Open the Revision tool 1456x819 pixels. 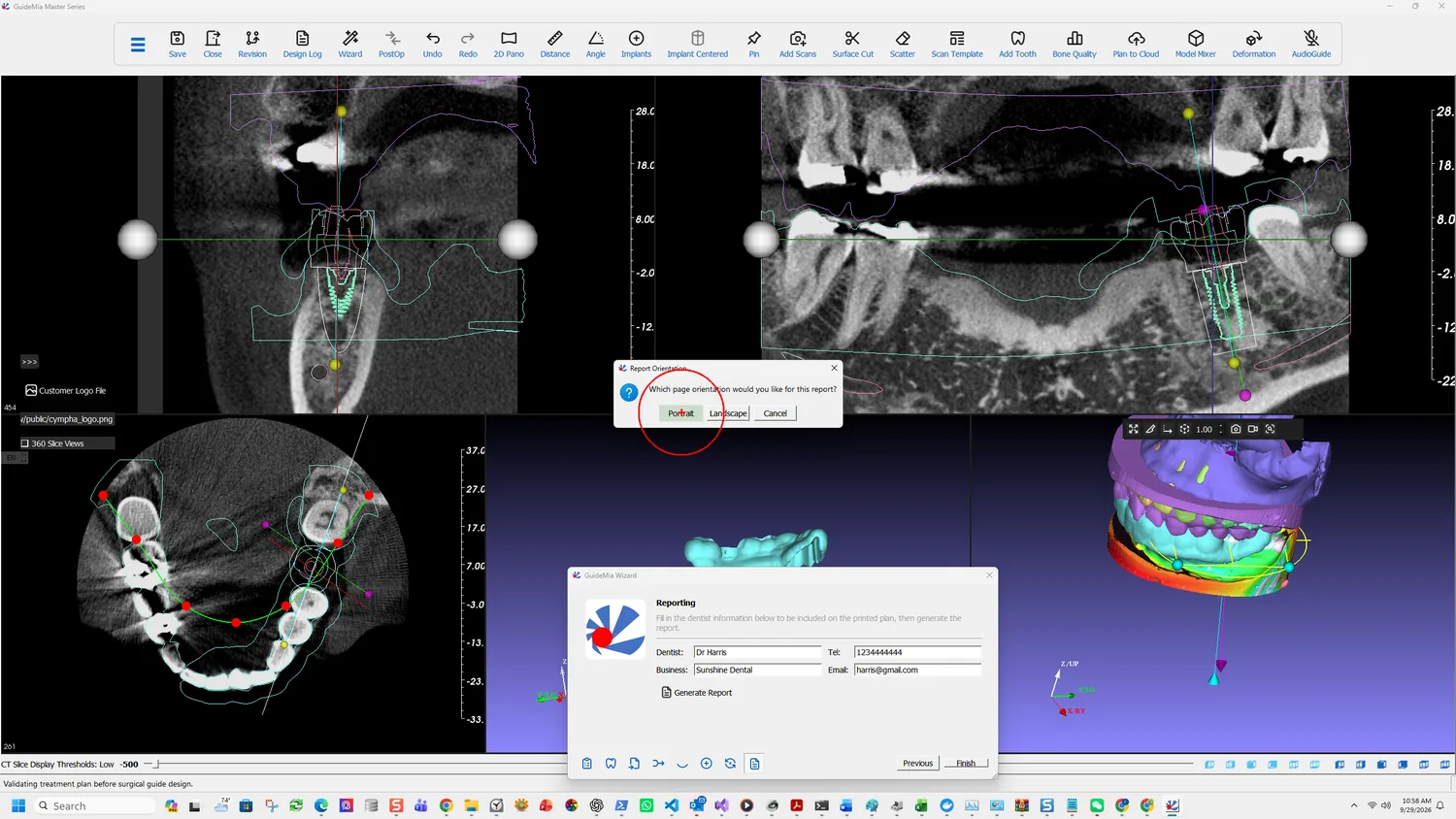pos(252,44)
